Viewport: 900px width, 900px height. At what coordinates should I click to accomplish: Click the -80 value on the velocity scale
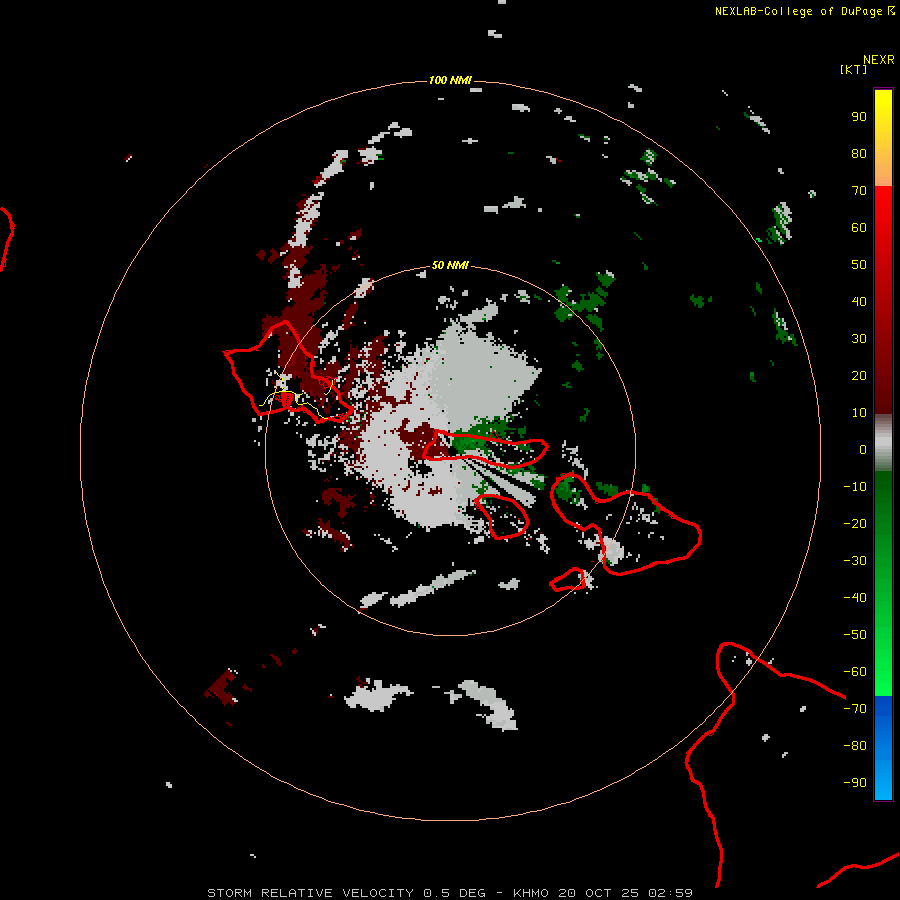tap(855, 746)
